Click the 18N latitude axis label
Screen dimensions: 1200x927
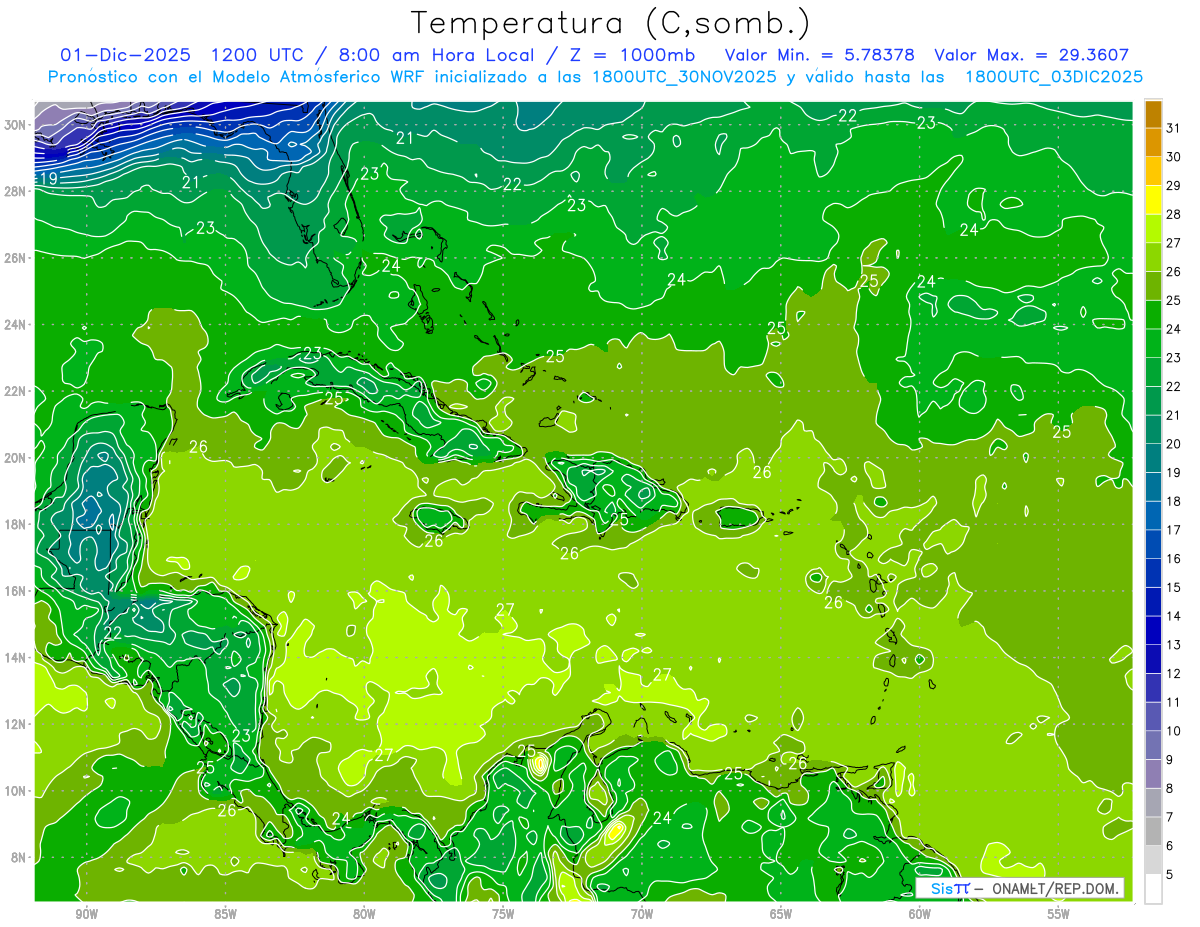pos(15,524)
